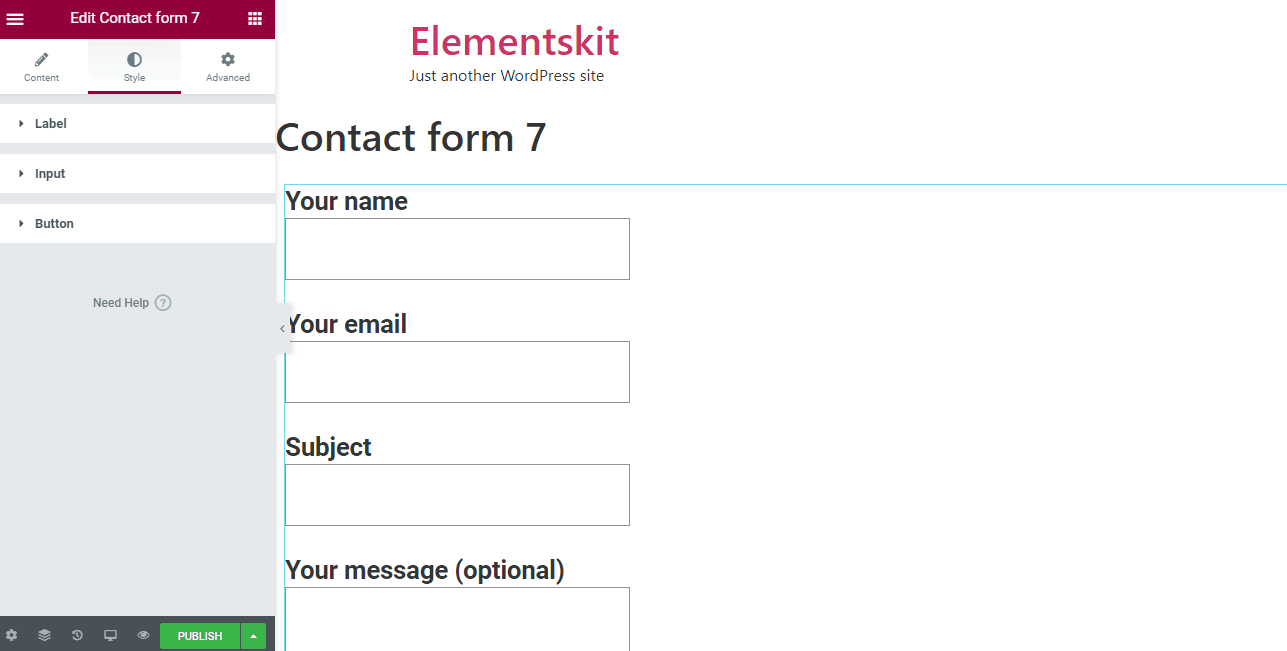Viewport: 1287px width, 651px height.
Task: Click the Need Help question mark icon
Action: 163,303
